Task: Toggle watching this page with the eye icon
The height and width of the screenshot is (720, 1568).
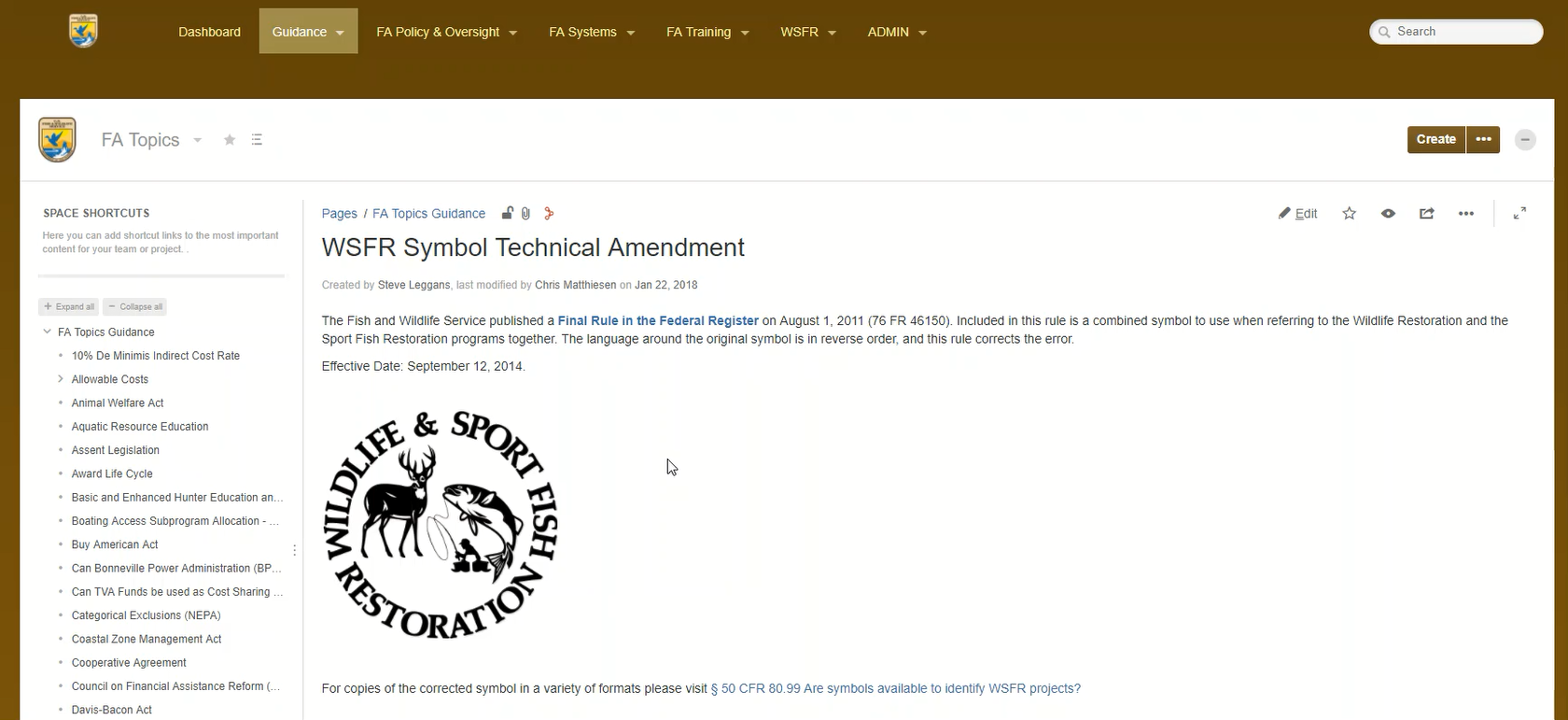Action: 1388,213
